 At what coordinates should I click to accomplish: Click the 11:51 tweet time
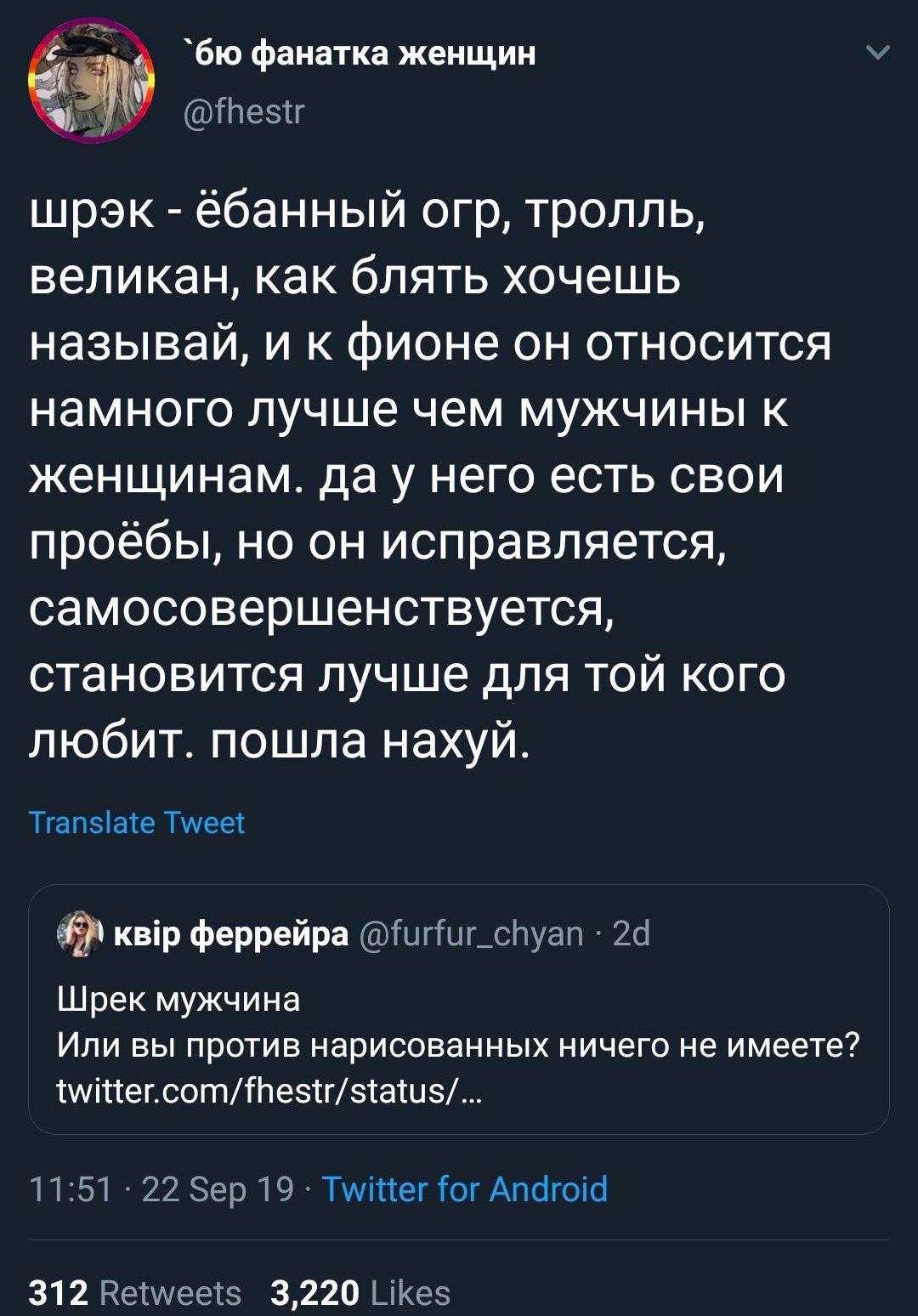pos(71,1188)
